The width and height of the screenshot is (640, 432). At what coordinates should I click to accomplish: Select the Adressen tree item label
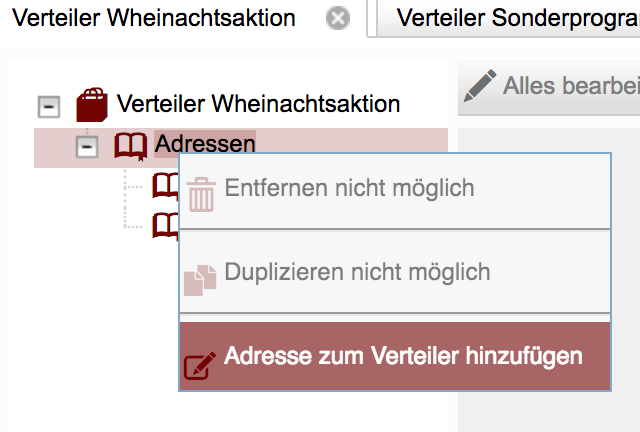[x=205, y=144]
